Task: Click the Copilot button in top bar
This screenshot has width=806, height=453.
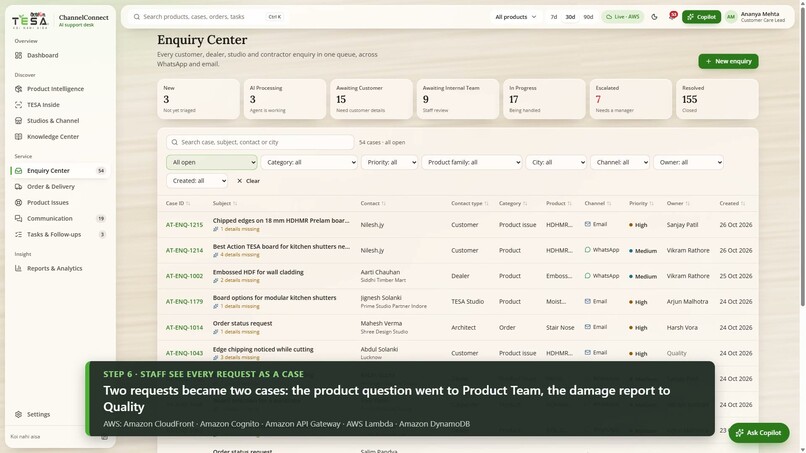Action: coord(701,16)
